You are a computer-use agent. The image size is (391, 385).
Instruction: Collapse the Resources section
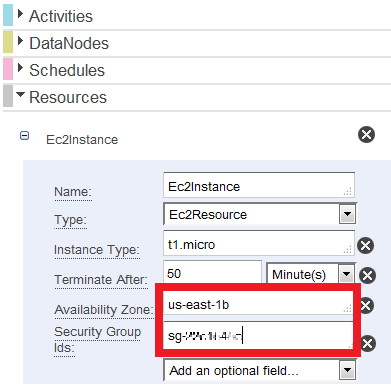(x=20, y=95)
